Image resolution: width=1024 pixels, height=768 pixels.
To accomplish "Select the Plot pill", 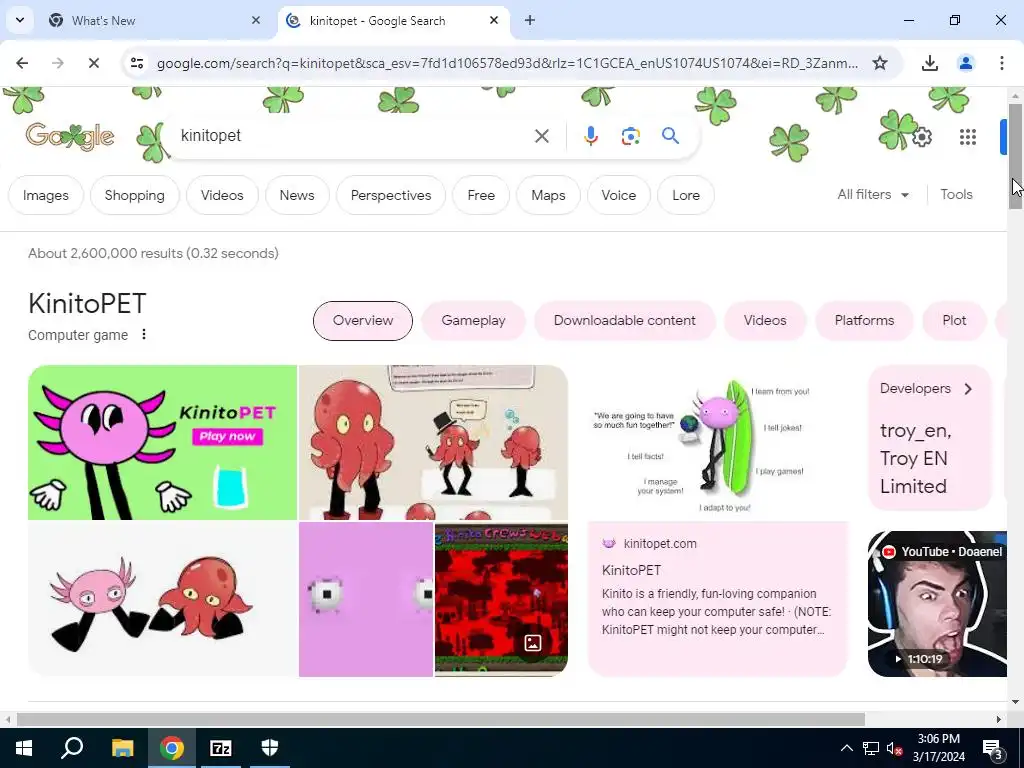I will [954, 321].
